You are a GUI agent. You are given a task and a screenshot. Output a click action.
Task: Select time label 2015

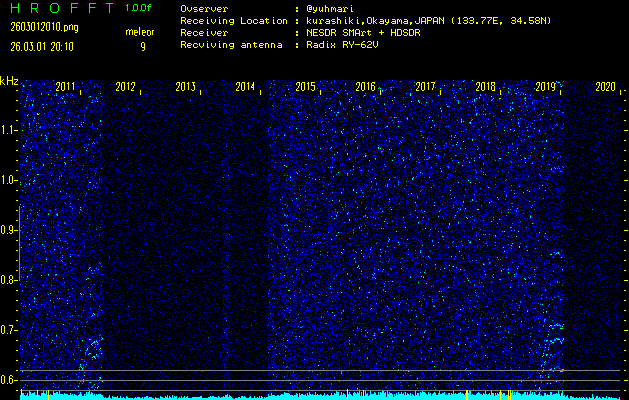[305, 87]
